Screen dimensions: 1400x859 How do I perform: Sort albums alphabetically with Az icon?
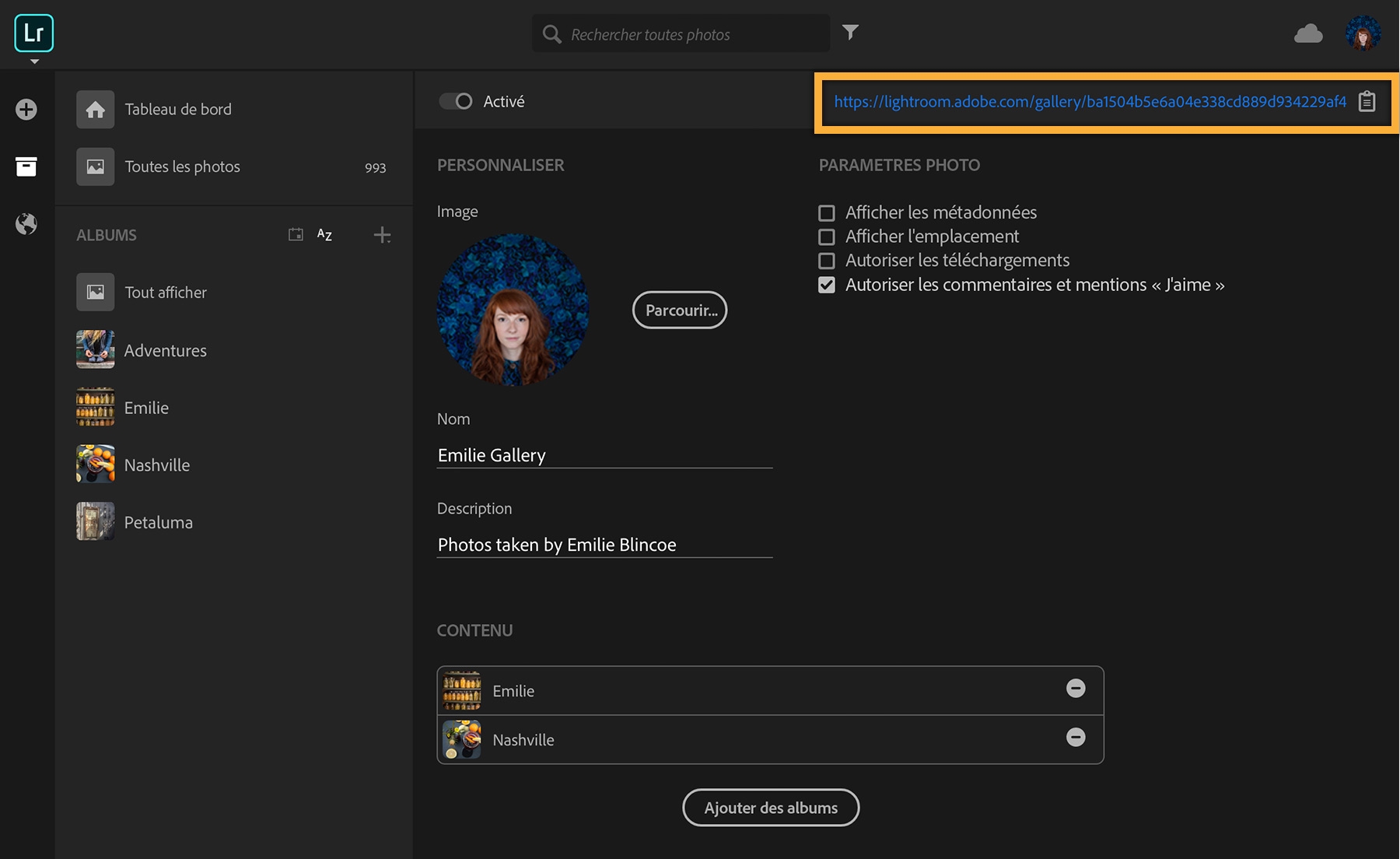[x=324, y=234]
